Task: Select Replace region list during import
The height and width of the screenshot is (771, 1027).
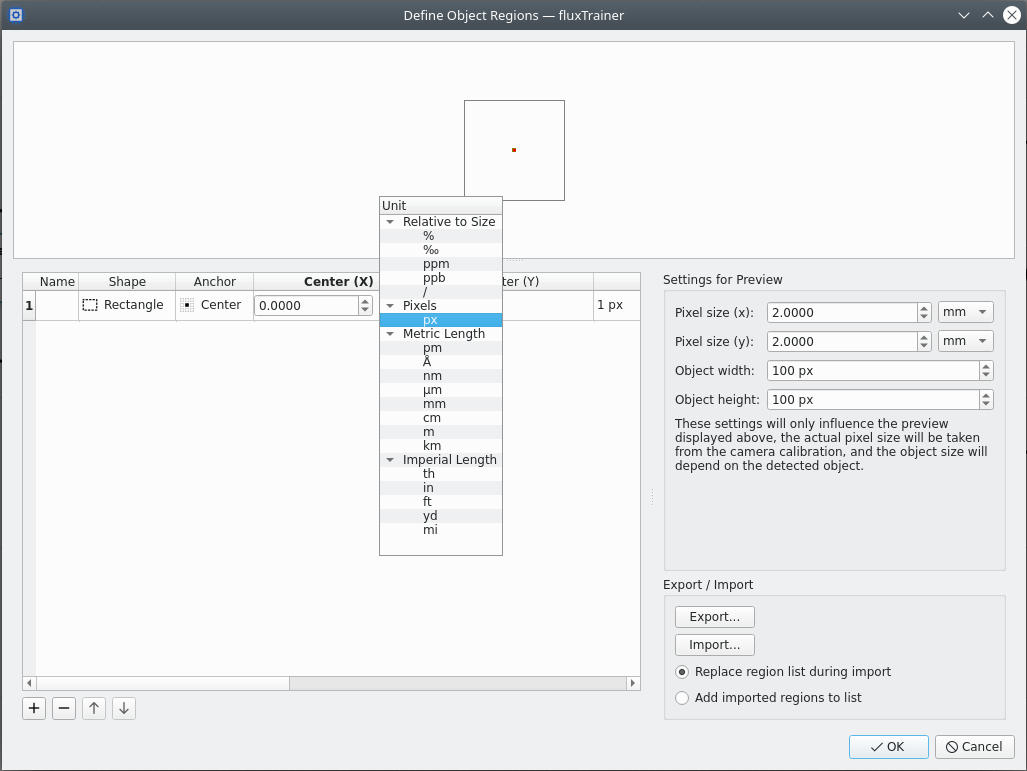Action: tap(682, 672)
